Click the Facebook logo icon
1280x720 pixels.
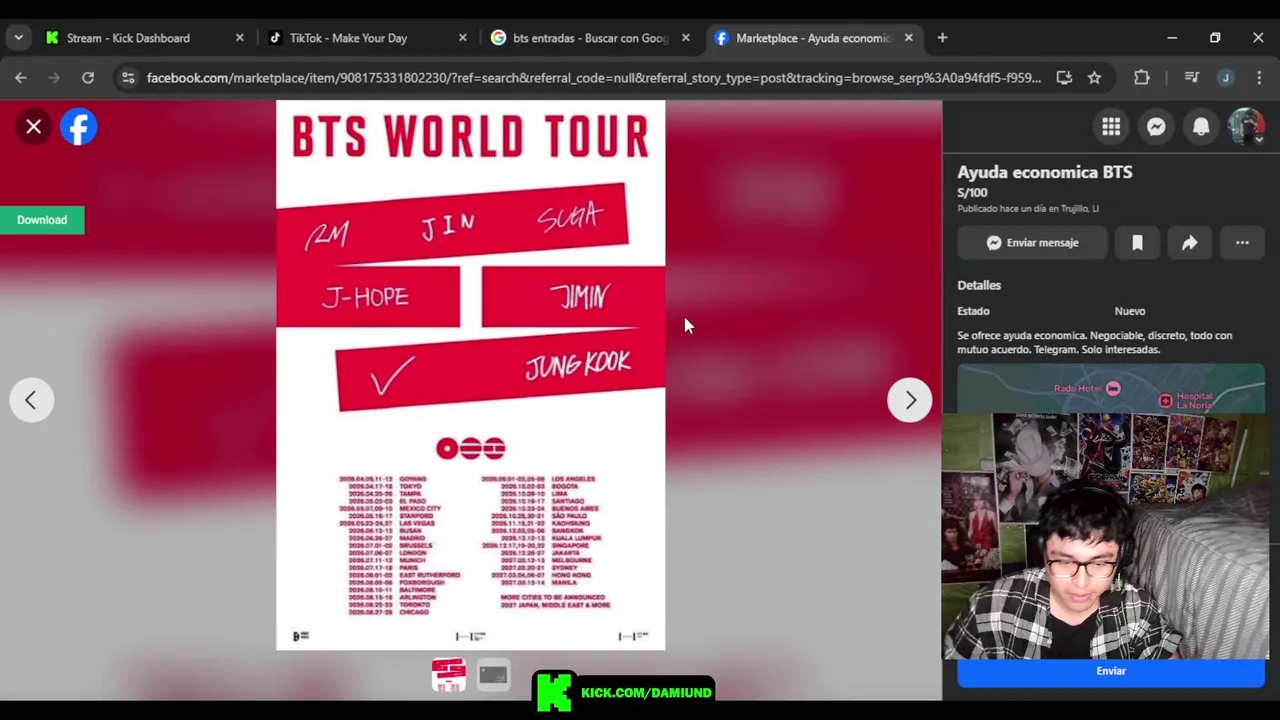(x=79, y=127)
